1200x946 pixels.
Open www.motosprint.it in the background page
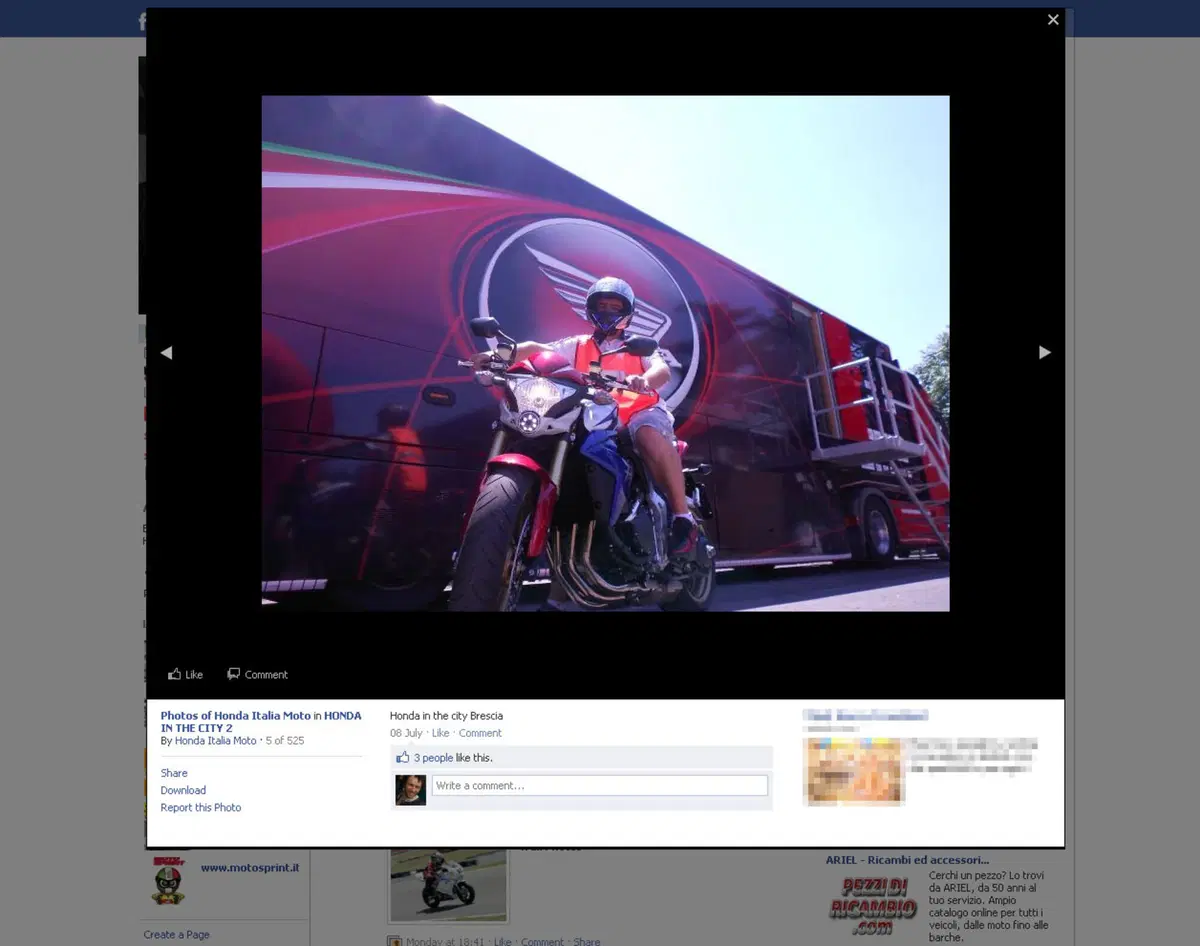[x=250, y=868]
